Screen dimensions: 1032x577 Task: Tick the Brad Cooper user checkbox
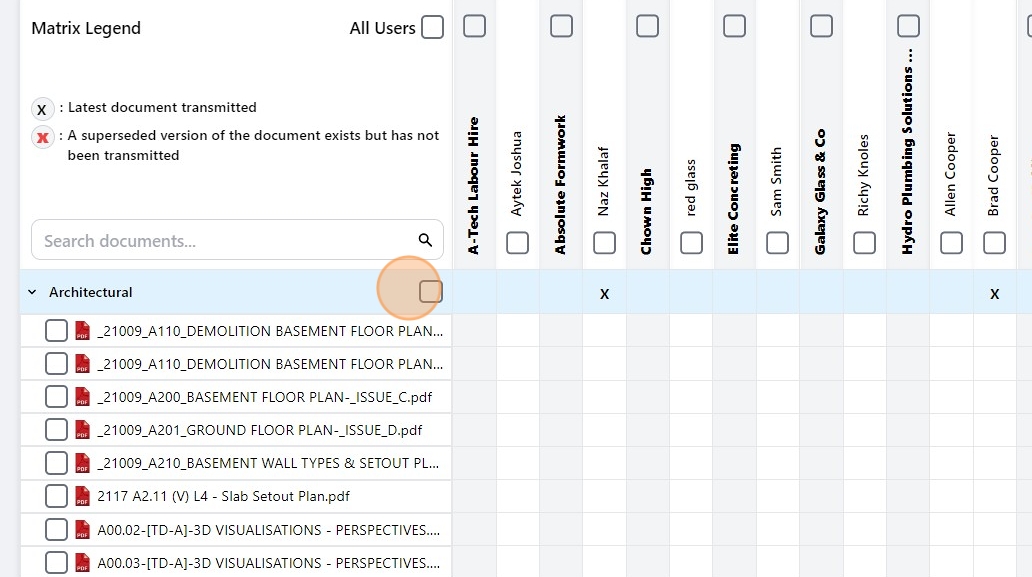pyautogui.click(x=994, y=242)
